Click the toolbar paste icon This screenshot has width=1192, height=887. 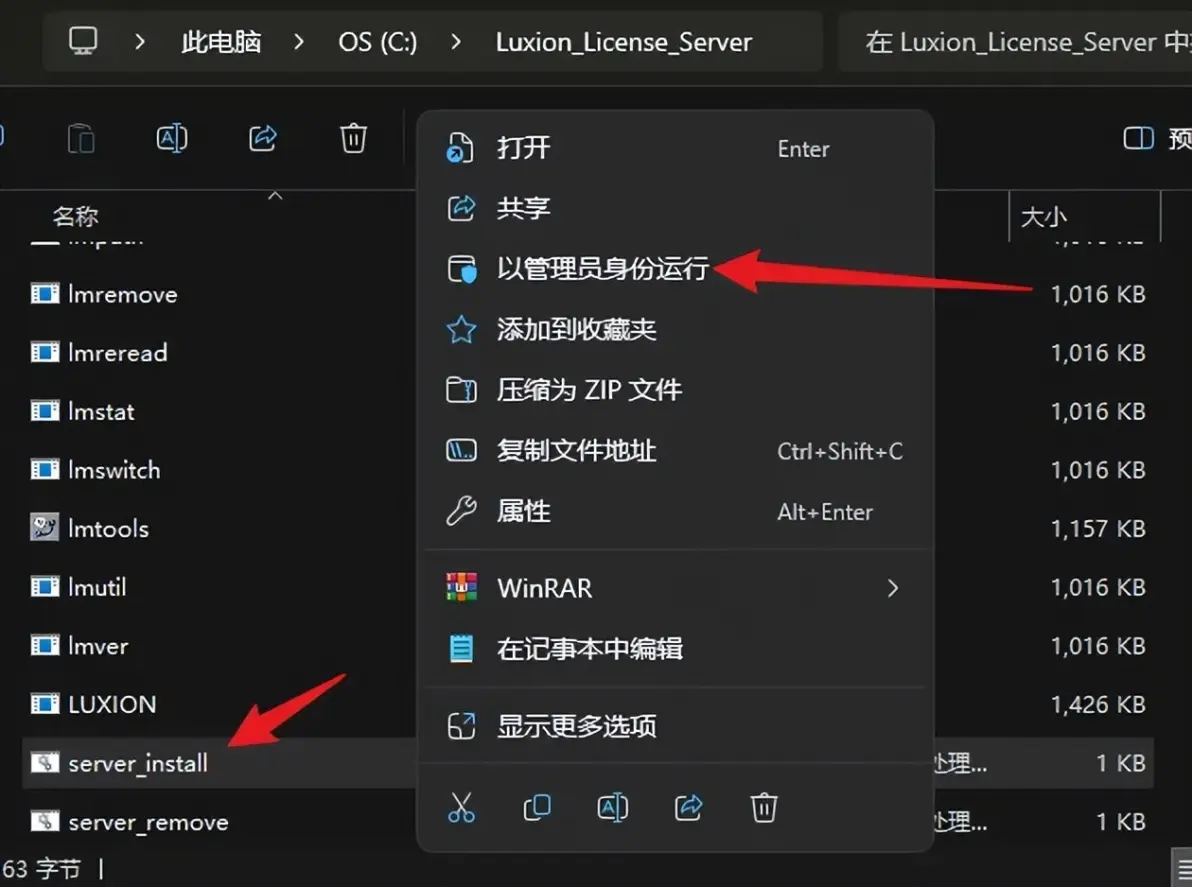[81, 138]
